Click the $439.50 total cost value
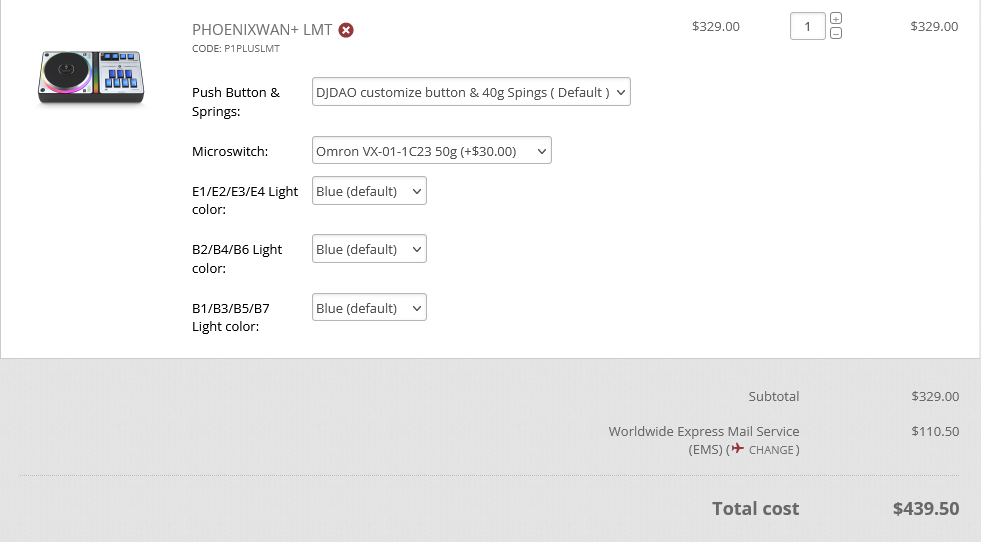Image resolution: width=981 pixels, height=542 pixels. click(926, 509)
